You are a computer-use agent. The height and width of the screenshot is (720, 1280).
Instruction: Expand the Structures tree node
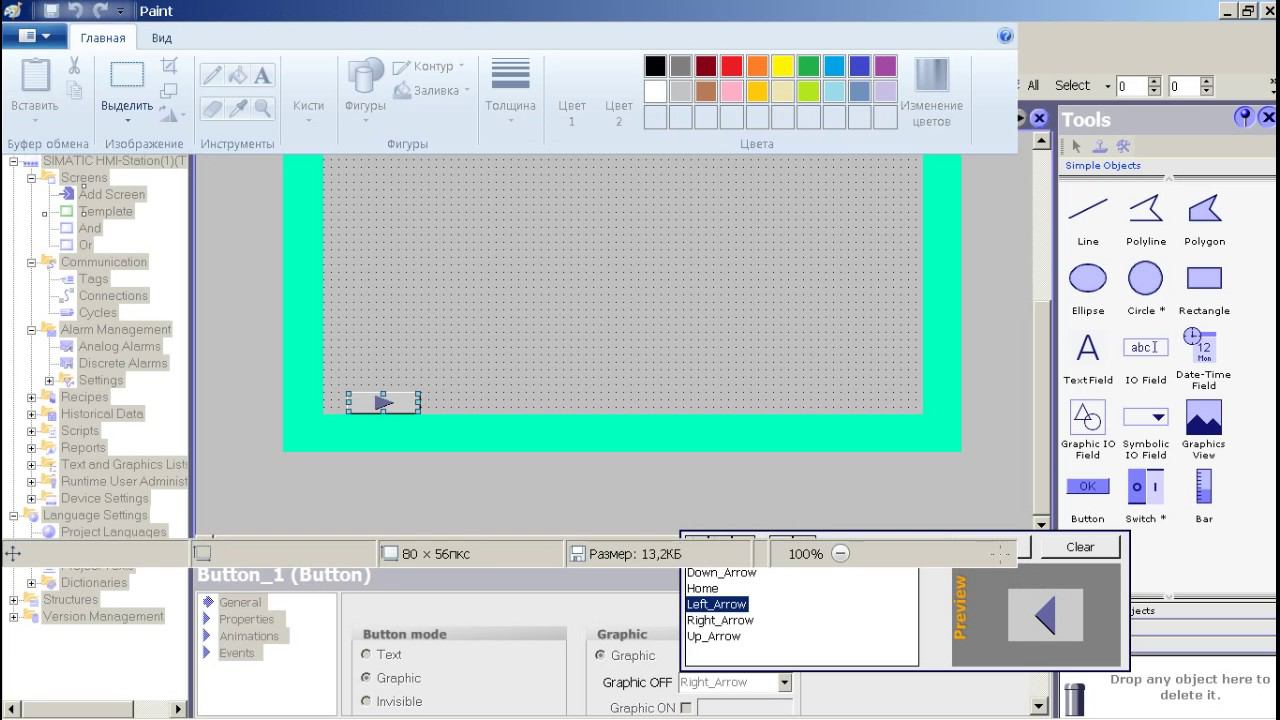click(x=14, y=600)
